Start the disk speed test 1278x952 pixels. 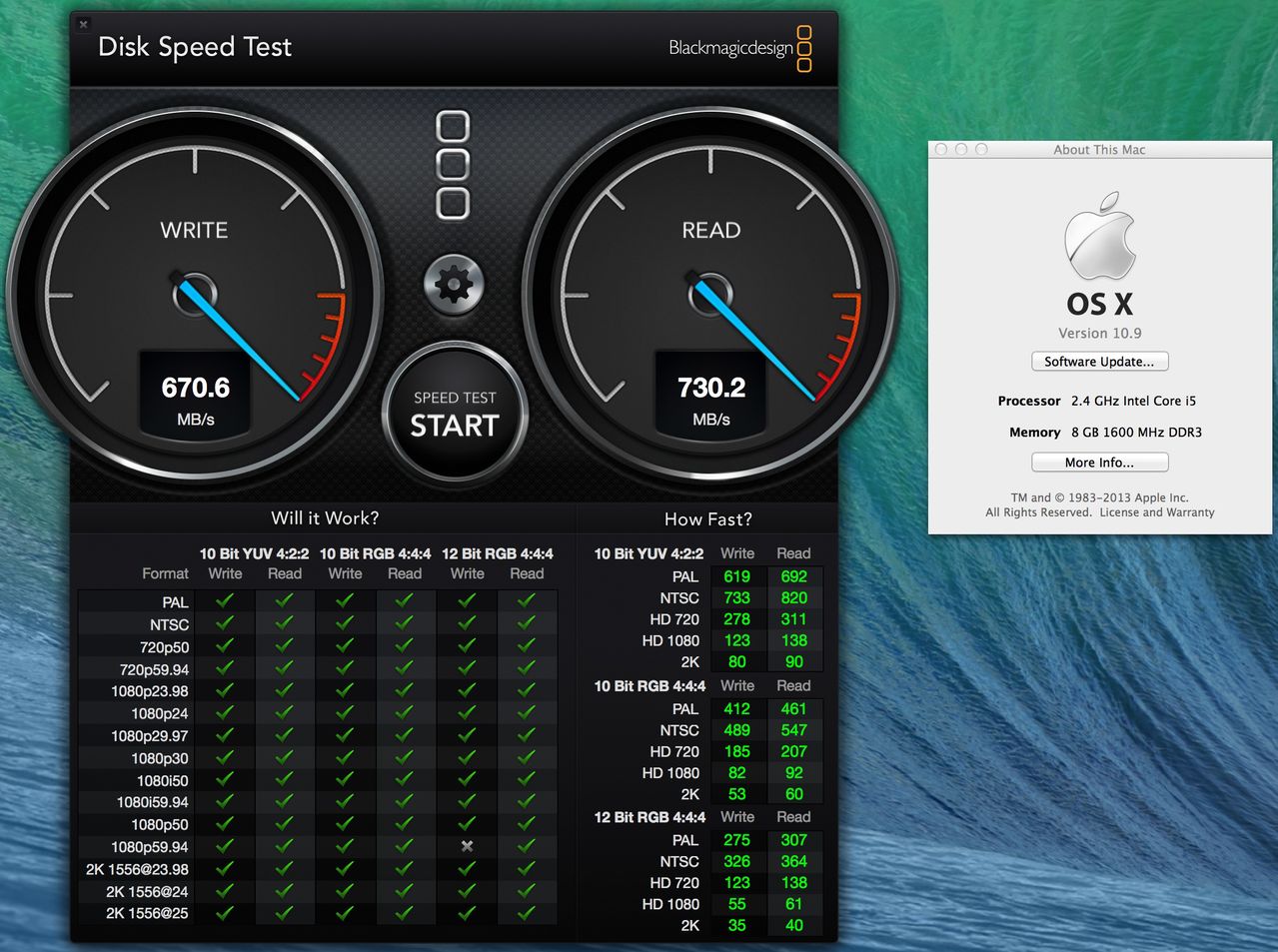(455, 414)
